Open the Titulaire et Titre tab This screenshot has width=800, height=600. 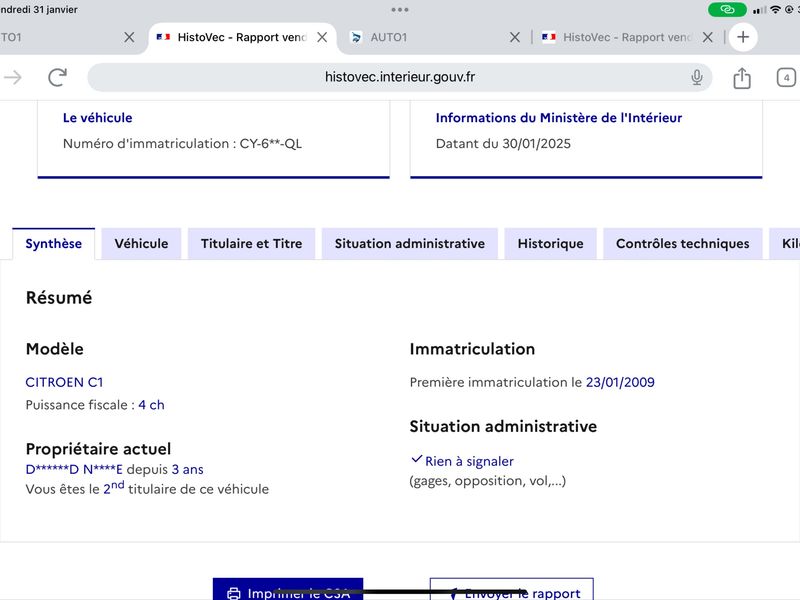tap(252, 244)
